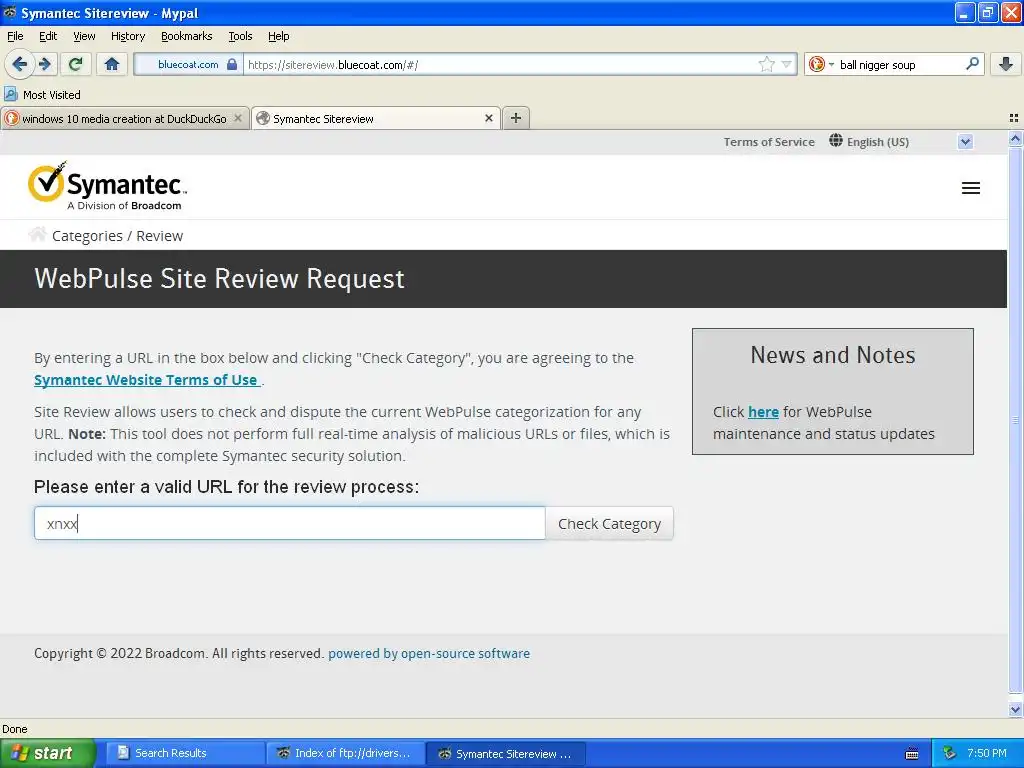
Task: Click the page scrollbar down arrow
Action: coord(1015,709)
